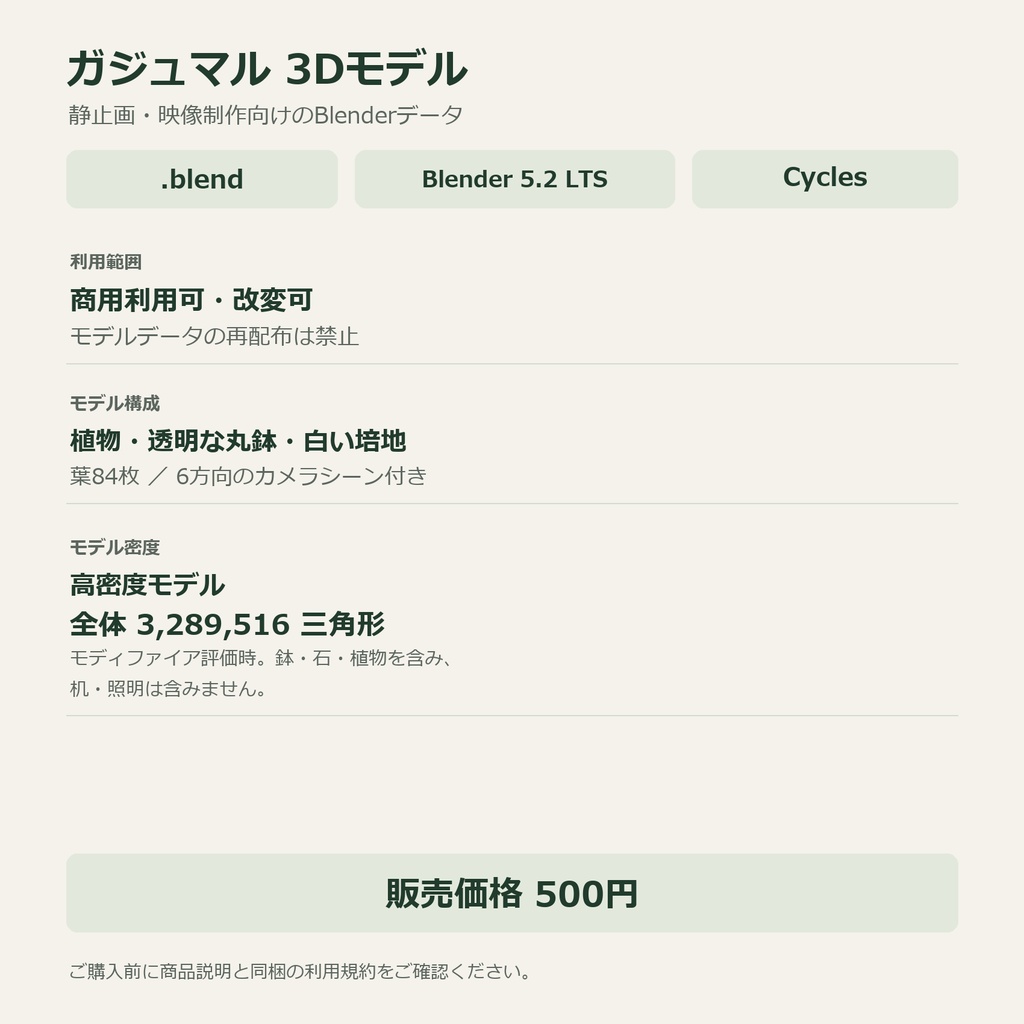This screenshot has height=1024, width=1024.
Task: Click the divider below 利用範囲 section
Action: tap(512, 364)
